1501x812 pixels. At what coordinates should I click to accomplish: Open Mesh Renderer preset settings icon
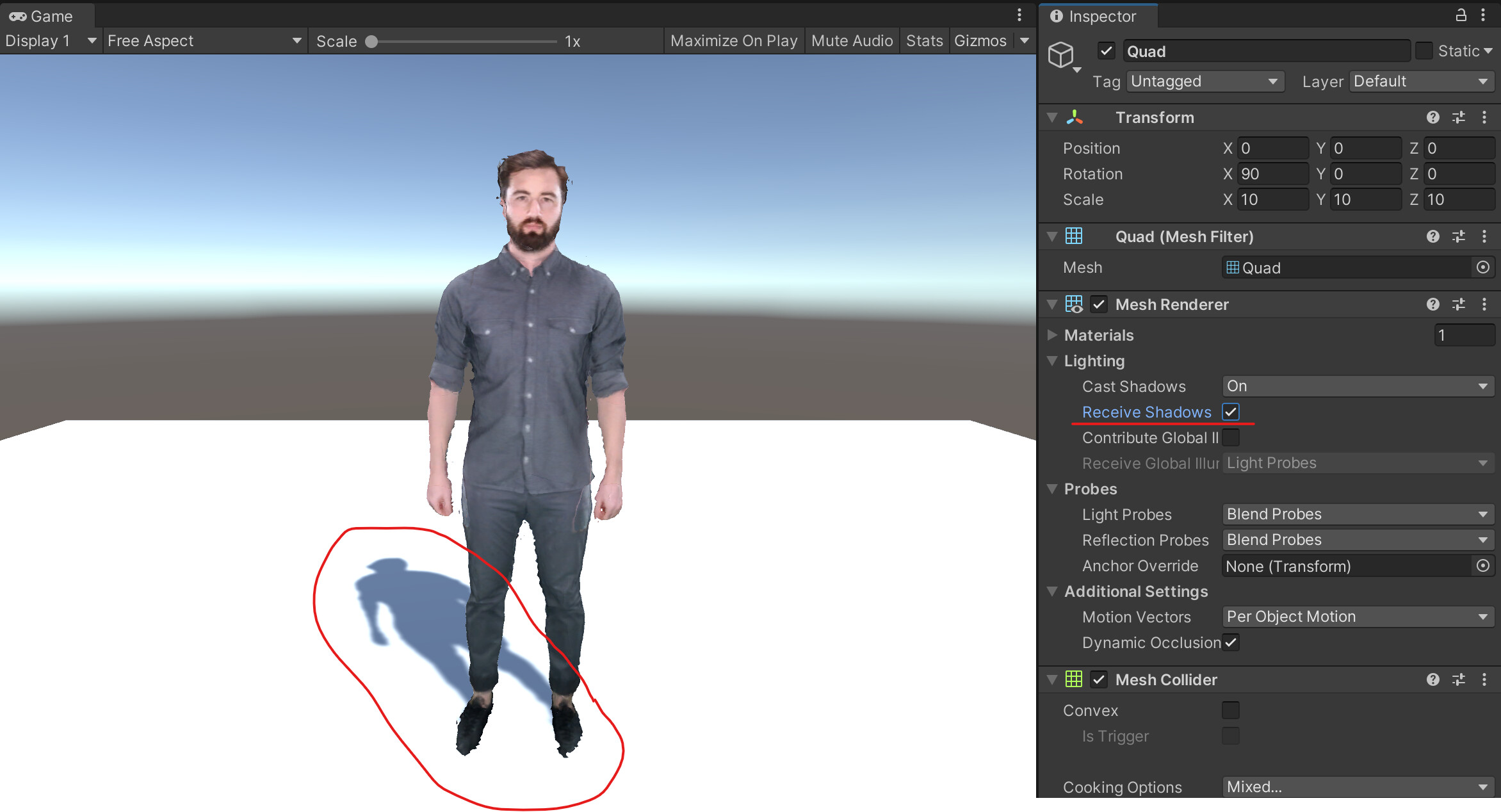(1459, 304)
